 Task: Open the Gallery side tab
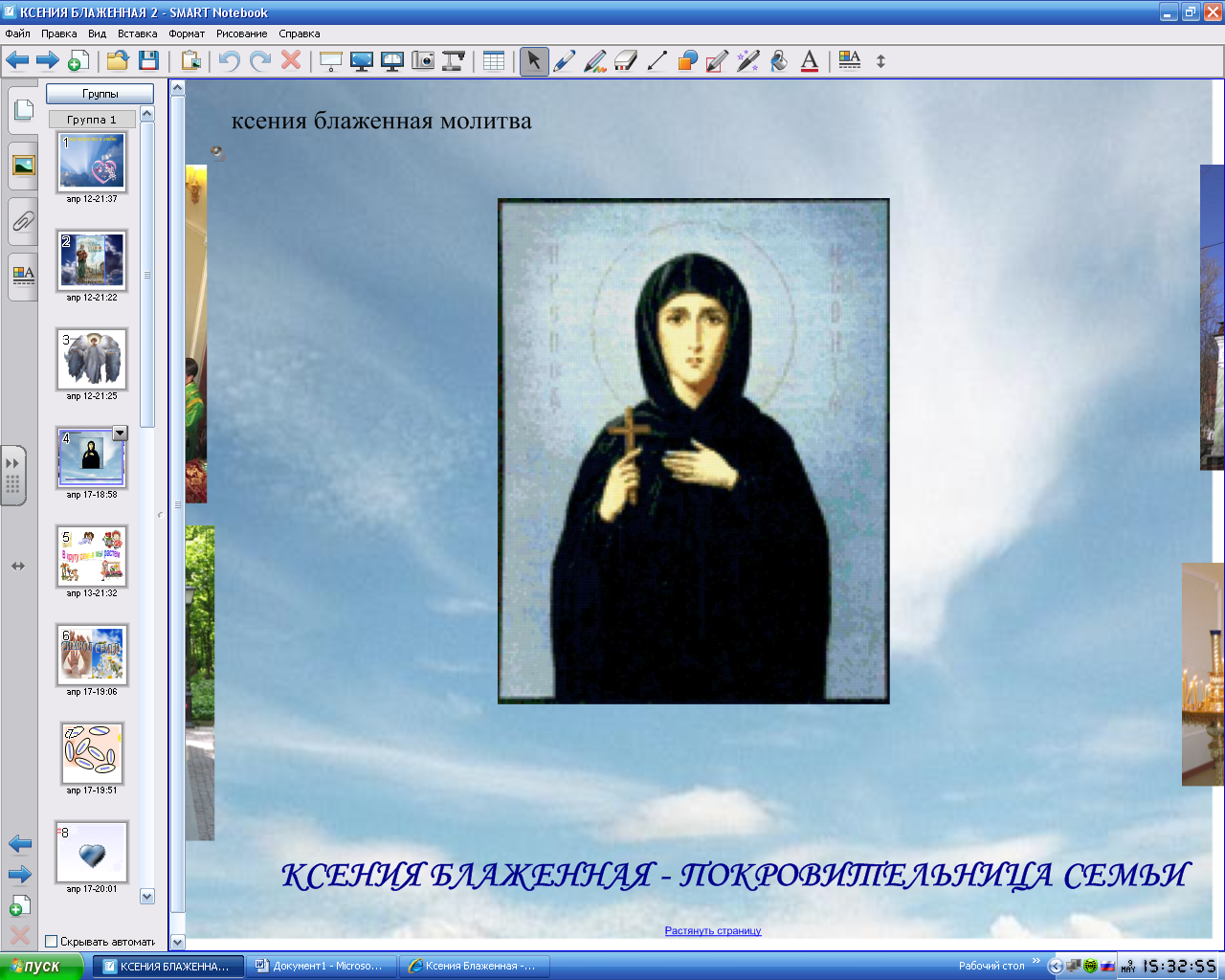23,166
